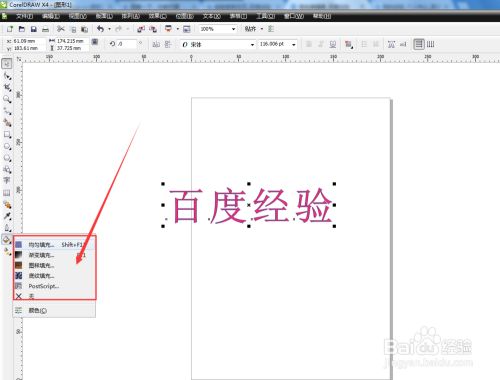Select the Interactive Blend tool
The image size is (500, 380).
click(x=7, y=205)
